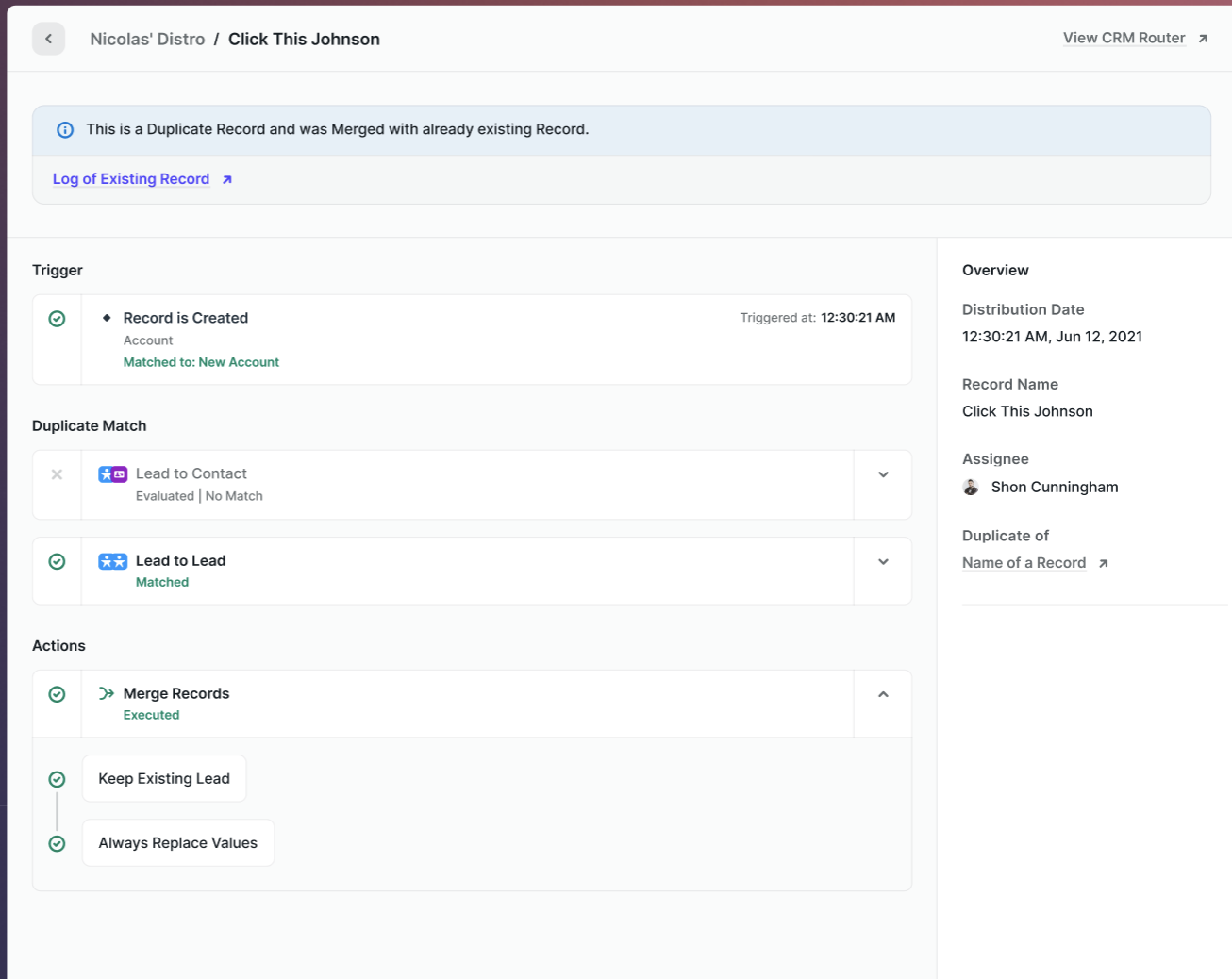Screen dimensions: 1232x979
Task: Click the X status icon for Lead to Contact
Action: tap(57, 474)
